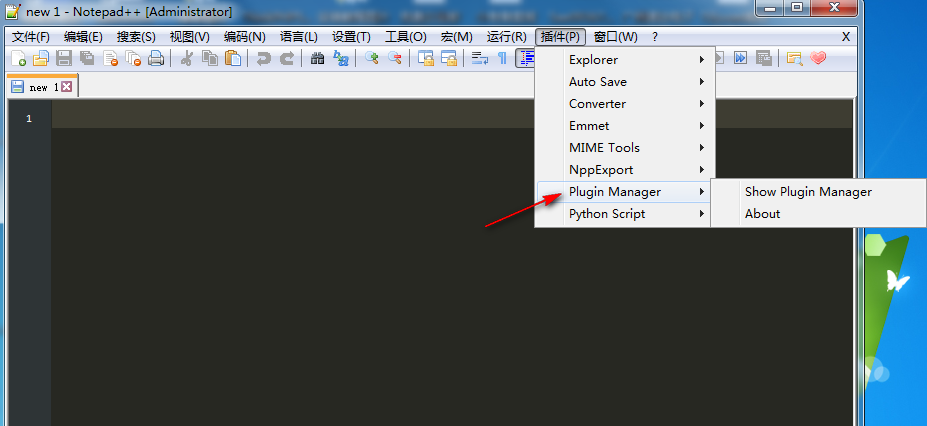
Task: Open the 语言(L) menu
Action: point(299,37)
